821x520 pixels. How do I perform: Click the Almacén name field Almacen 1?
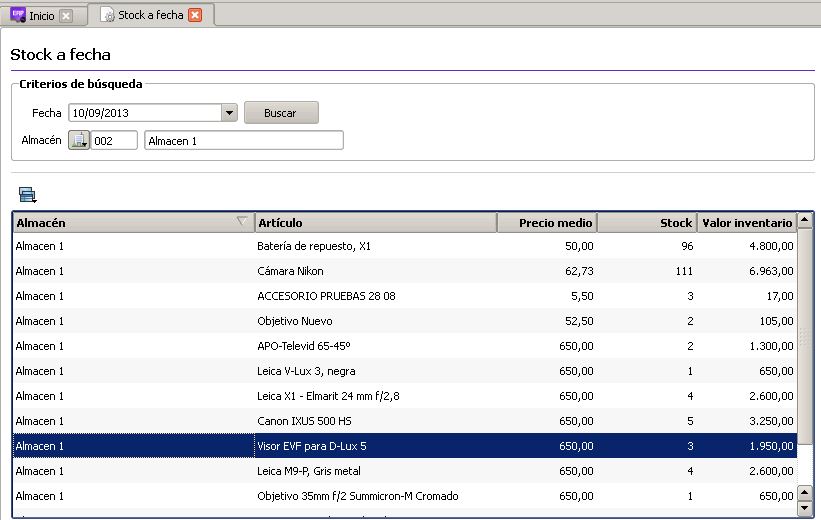tap(244, 140)
